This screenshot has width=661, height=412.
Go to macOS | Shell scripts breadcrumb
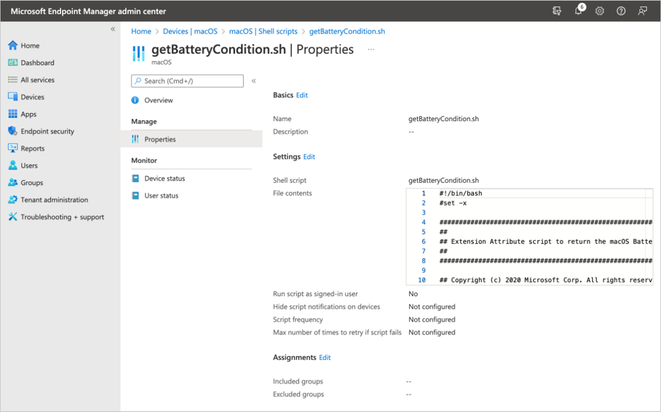click(x=263, y=31)
